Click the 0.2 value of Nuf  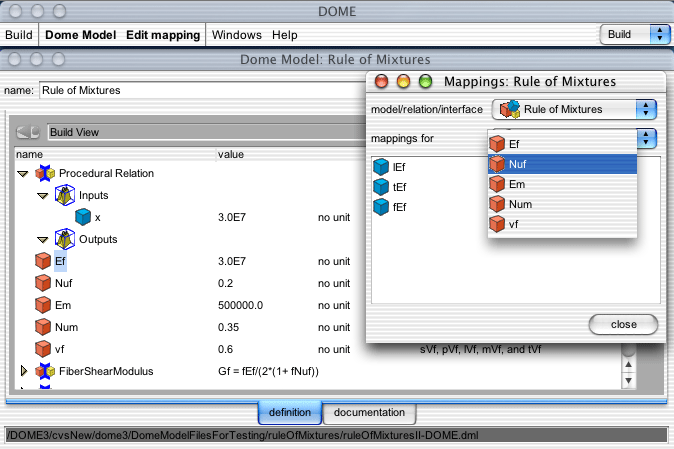[226, 283]
